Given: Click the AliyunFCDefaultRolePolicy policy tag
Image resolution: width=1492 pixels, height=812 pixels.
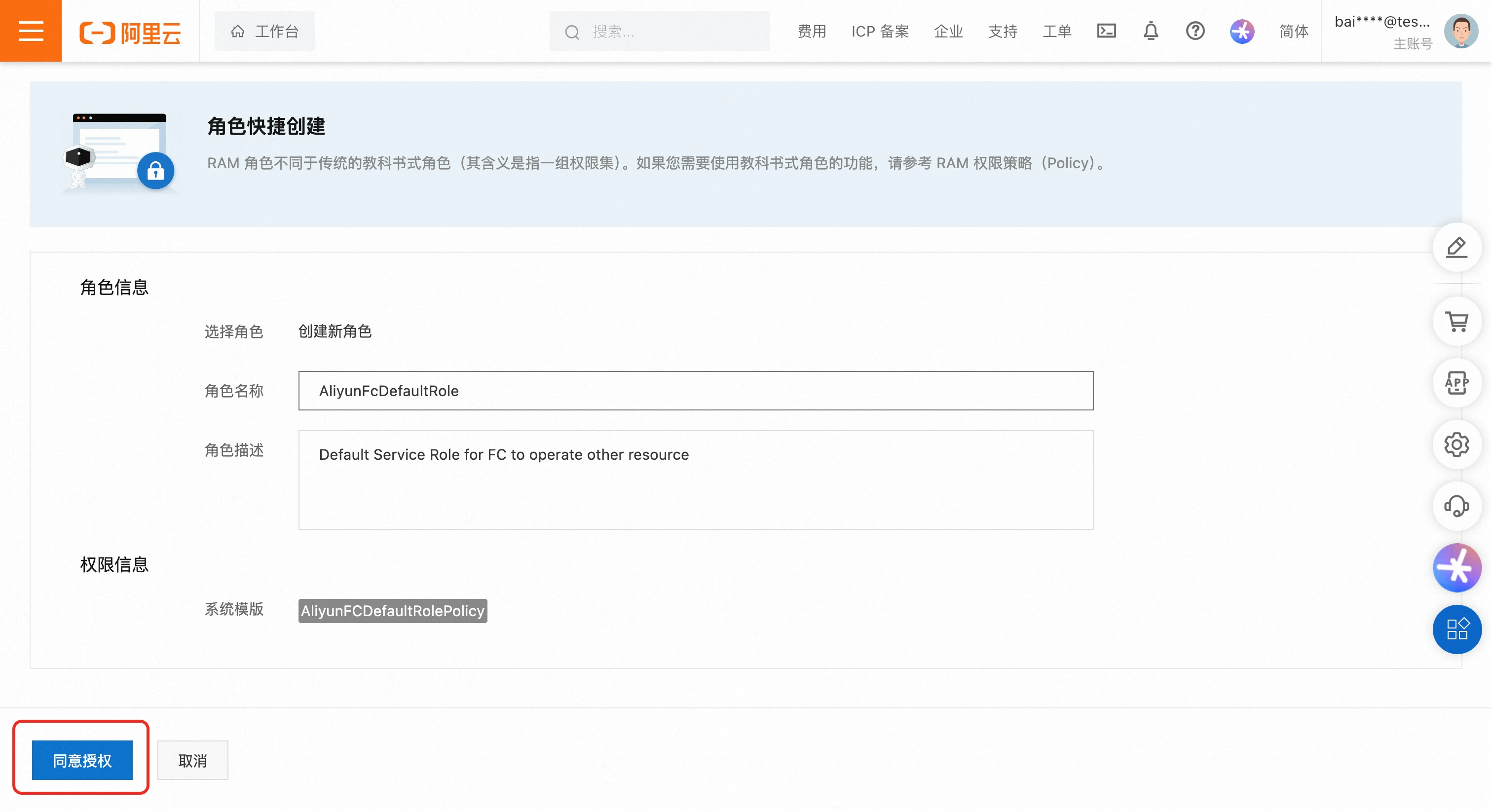Looking at the screenshot, I should click(393, 610).
